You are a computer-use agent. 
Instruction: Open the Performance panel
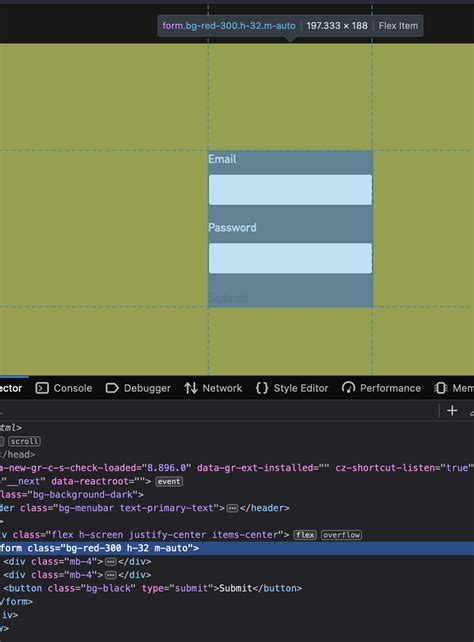[x=381, y=388]
